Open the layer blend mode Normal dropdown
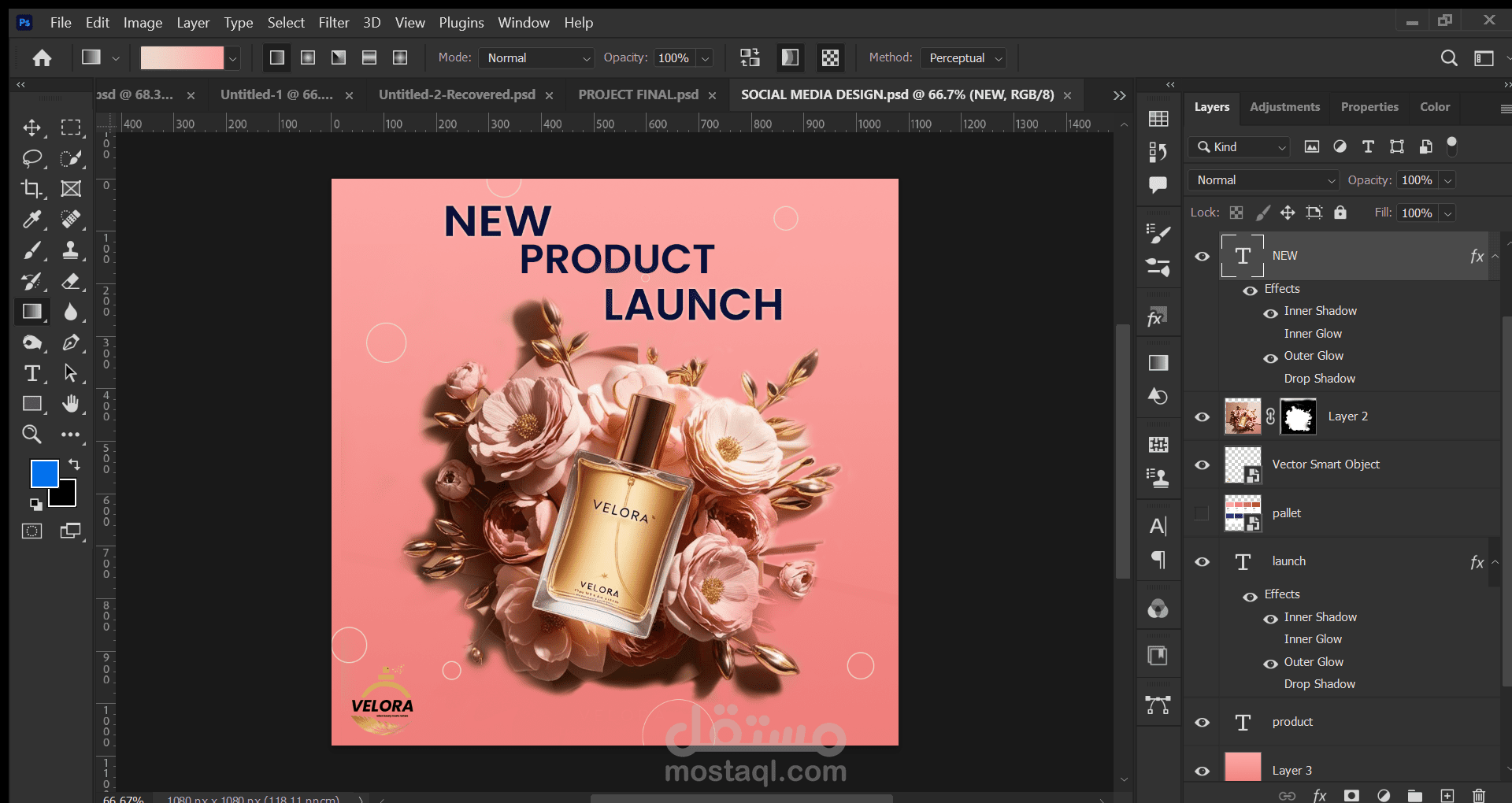 coord(1265,180)
